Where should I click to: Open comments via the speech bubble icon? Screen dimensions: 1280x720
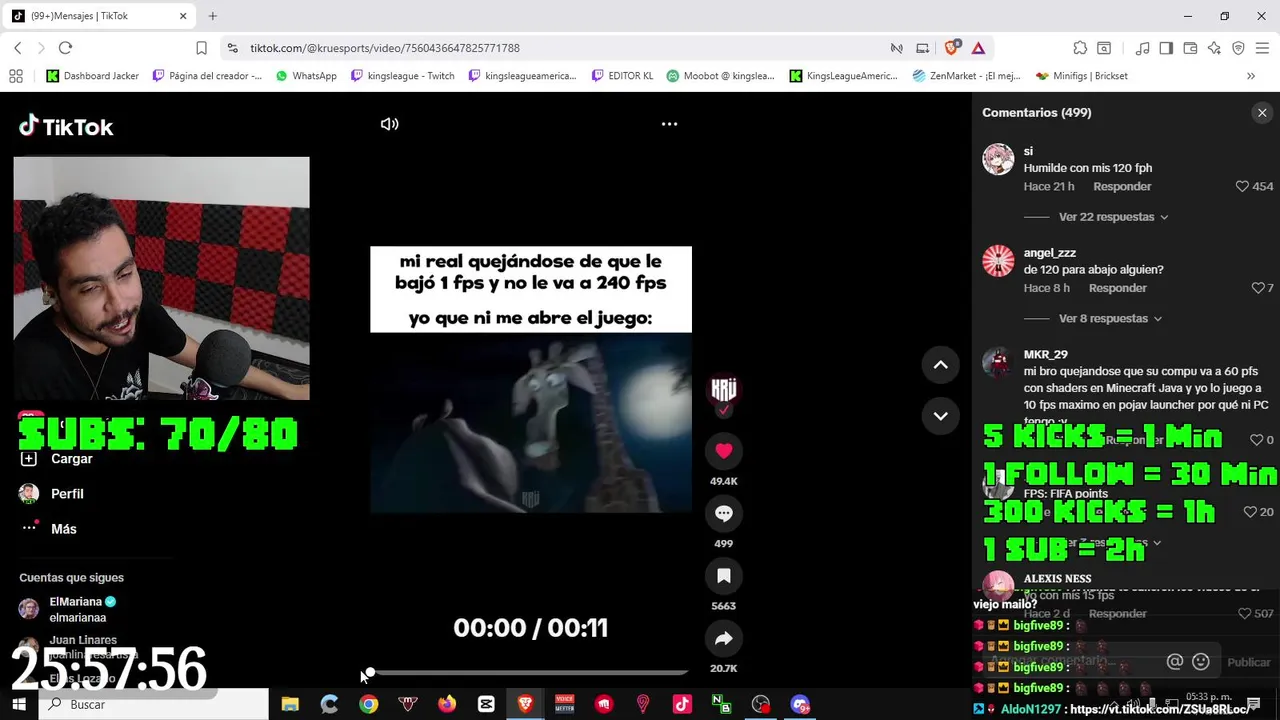point(724,513)
